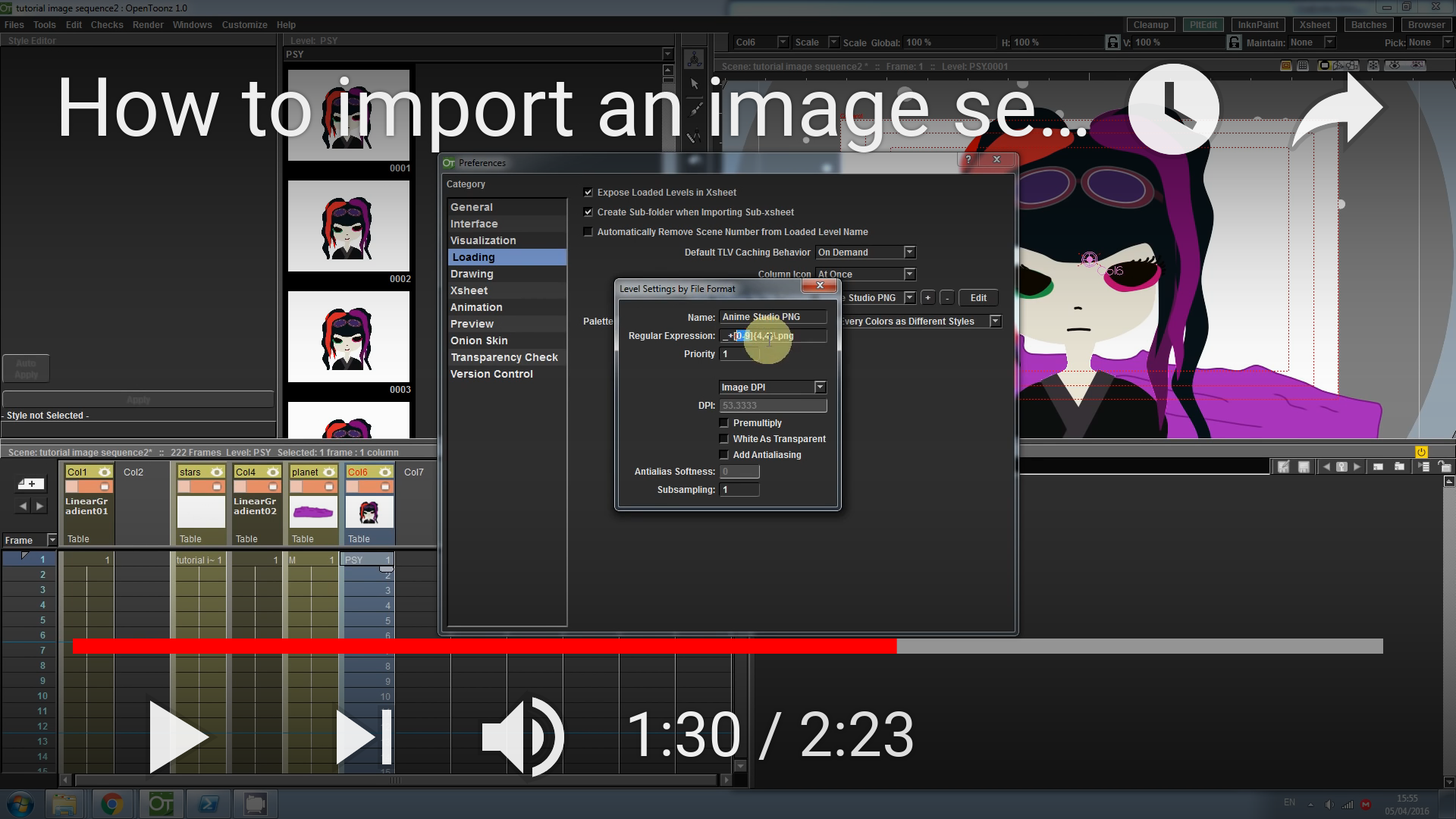Click the large play button

click(177, 737)
